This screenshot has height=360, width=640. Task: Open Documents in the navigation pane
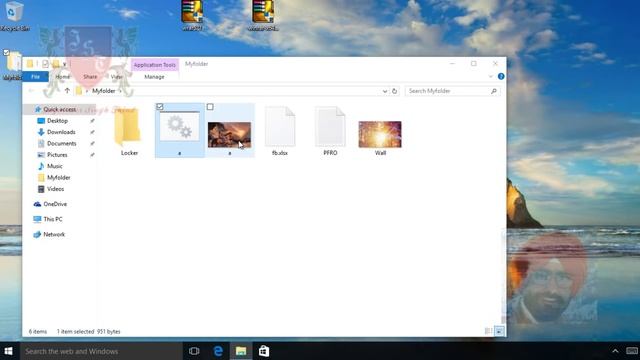[x=61, y=144]
